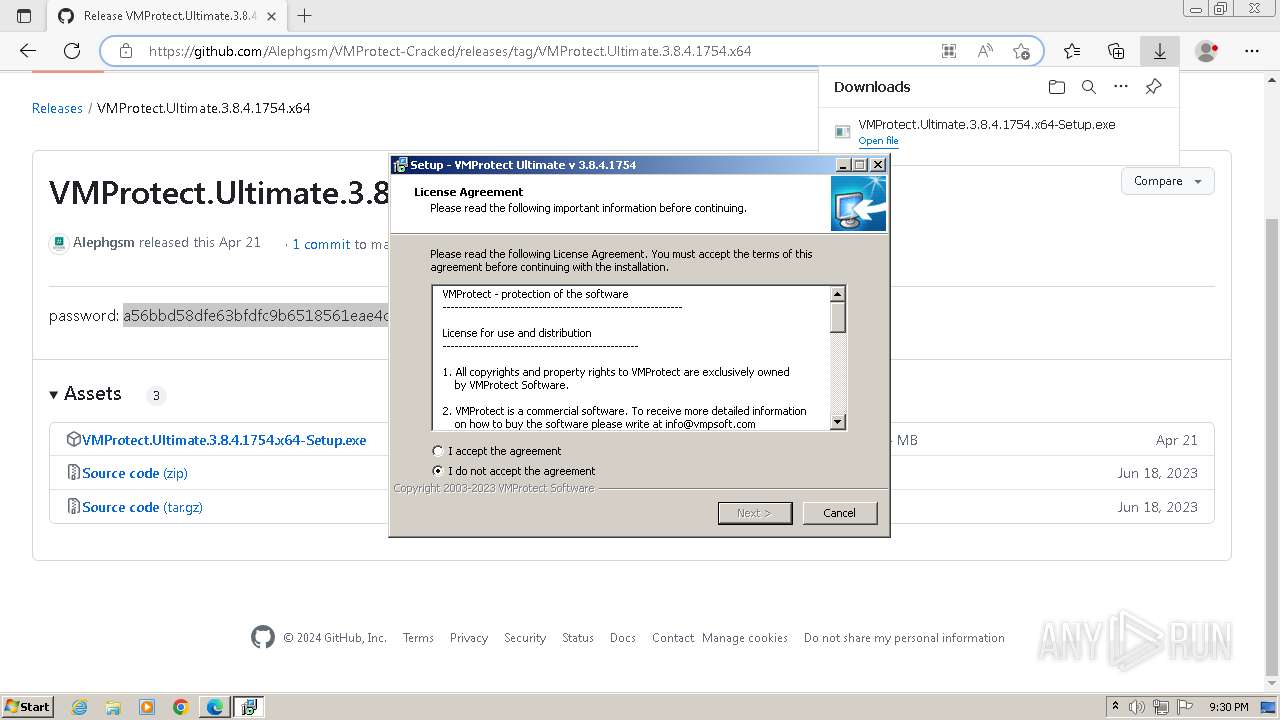The height and width of the screenshot is (720, 1280).
Task: Pin the Downloads panel
Action: 1153,87
